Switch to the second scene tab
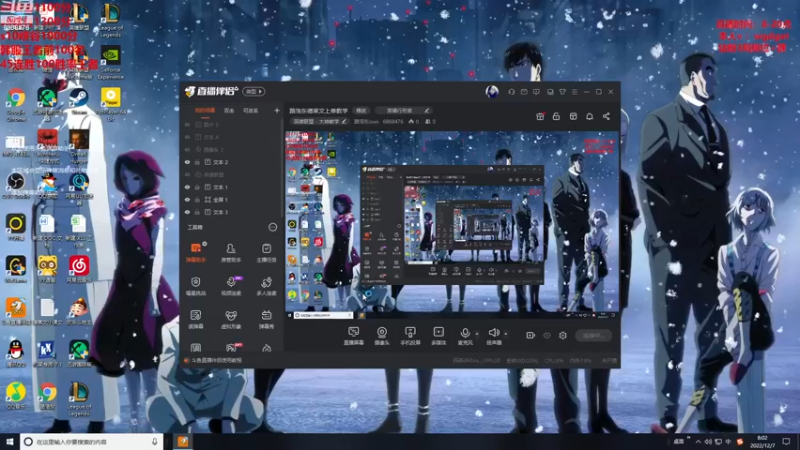The width and height of the screenshot is (800, 450). coord(229,111)
